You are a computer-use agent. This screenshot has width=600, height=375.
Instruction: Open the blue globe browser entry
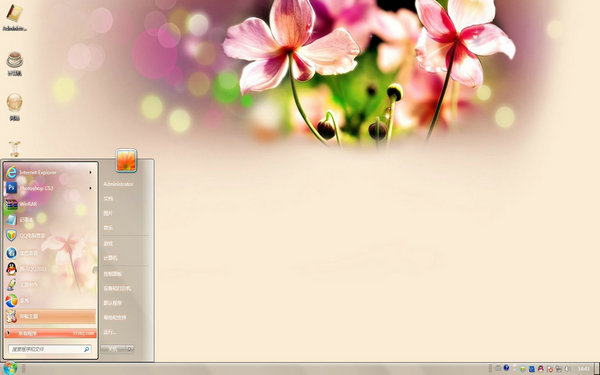(49, 253)
